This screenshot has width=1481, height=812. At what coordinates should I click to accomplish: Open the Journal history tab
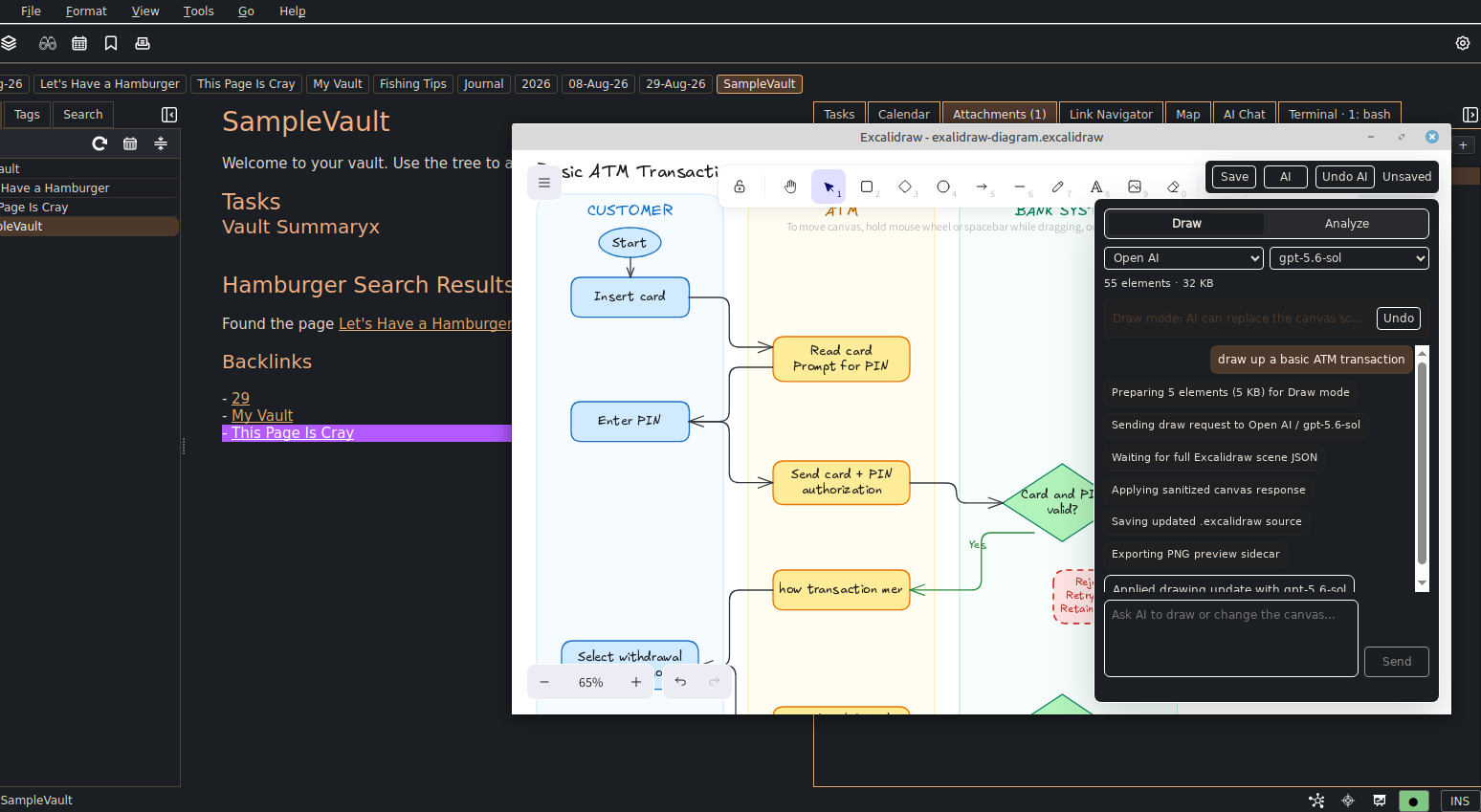click(x=484, y=83)
